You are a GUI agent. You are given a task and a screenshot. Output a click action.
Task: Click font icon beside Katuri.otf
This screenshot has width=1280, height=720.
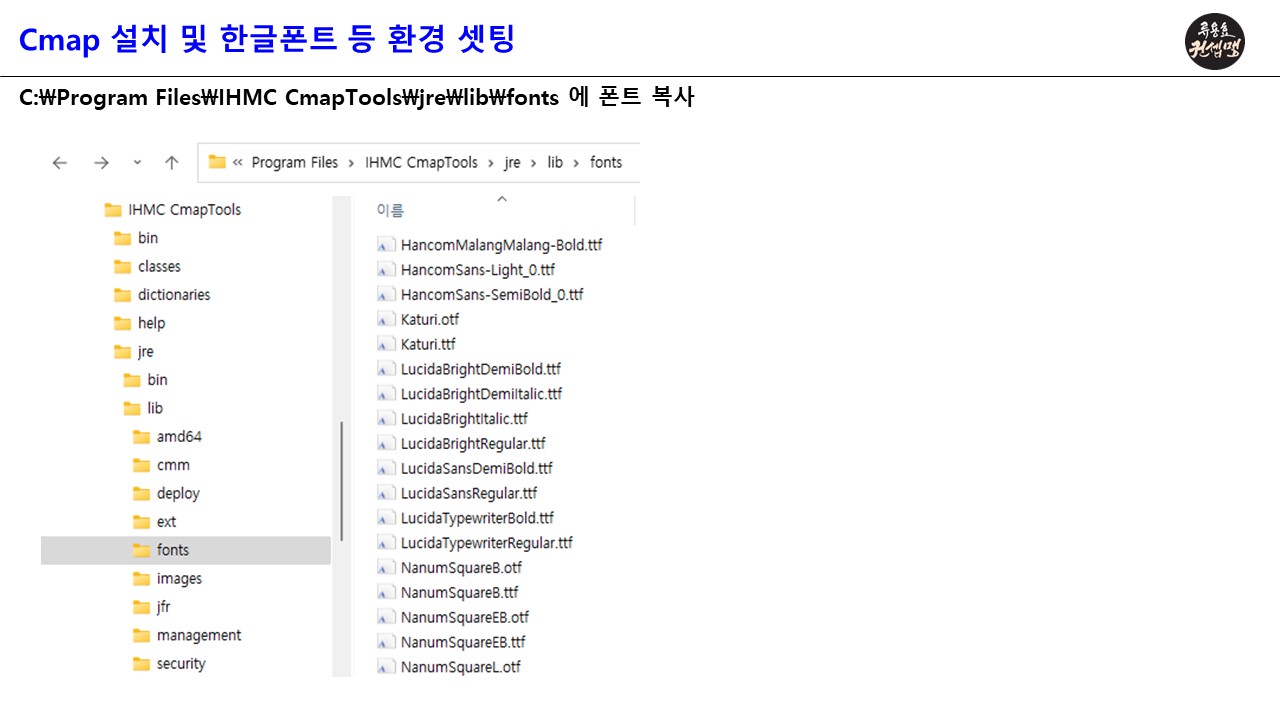click(x=385, y=320)
